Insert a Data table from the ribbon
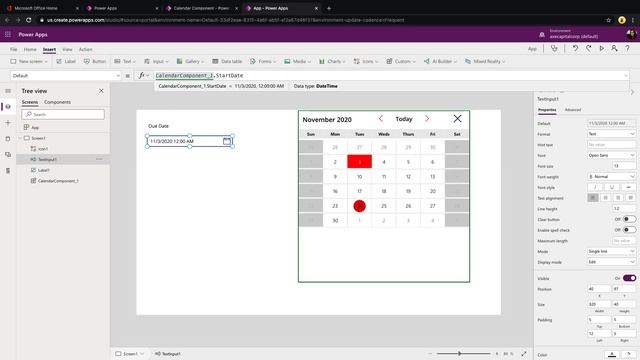Viewport: 640px width, 360px height. pos(227,61)
